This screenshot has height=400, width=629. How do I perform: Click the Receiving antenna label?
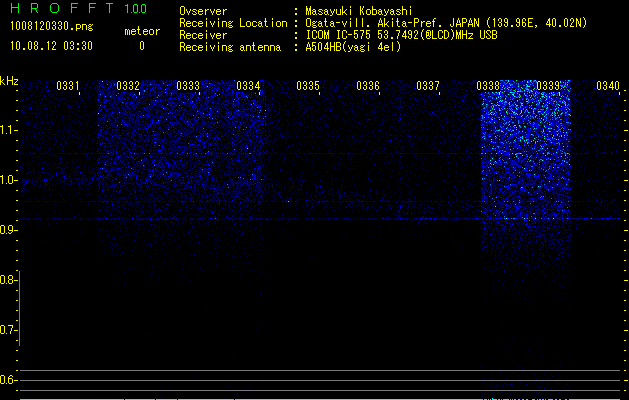pyautogui.click(x=230, y=47)
